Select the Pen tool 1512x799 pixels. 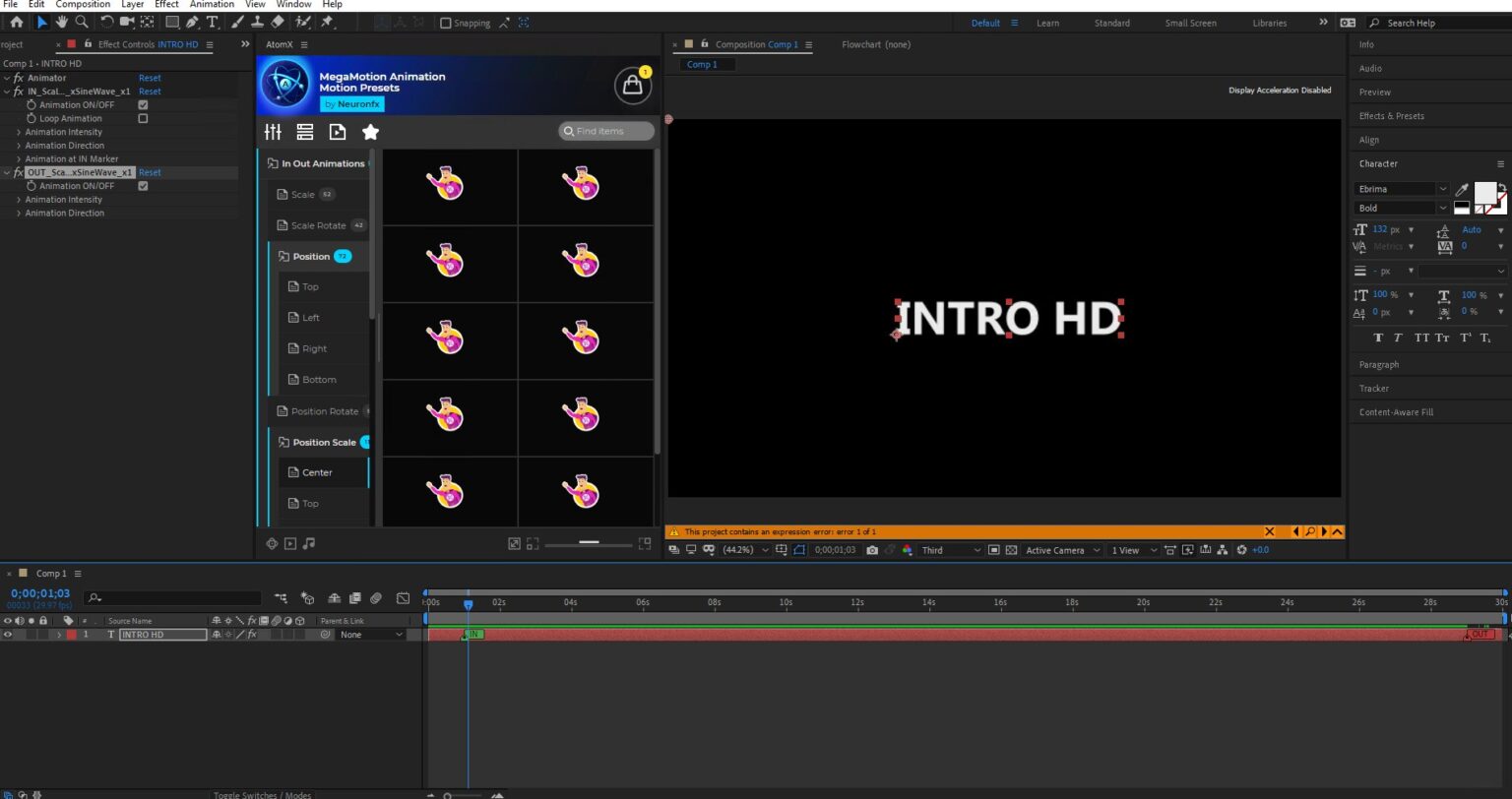192,22
